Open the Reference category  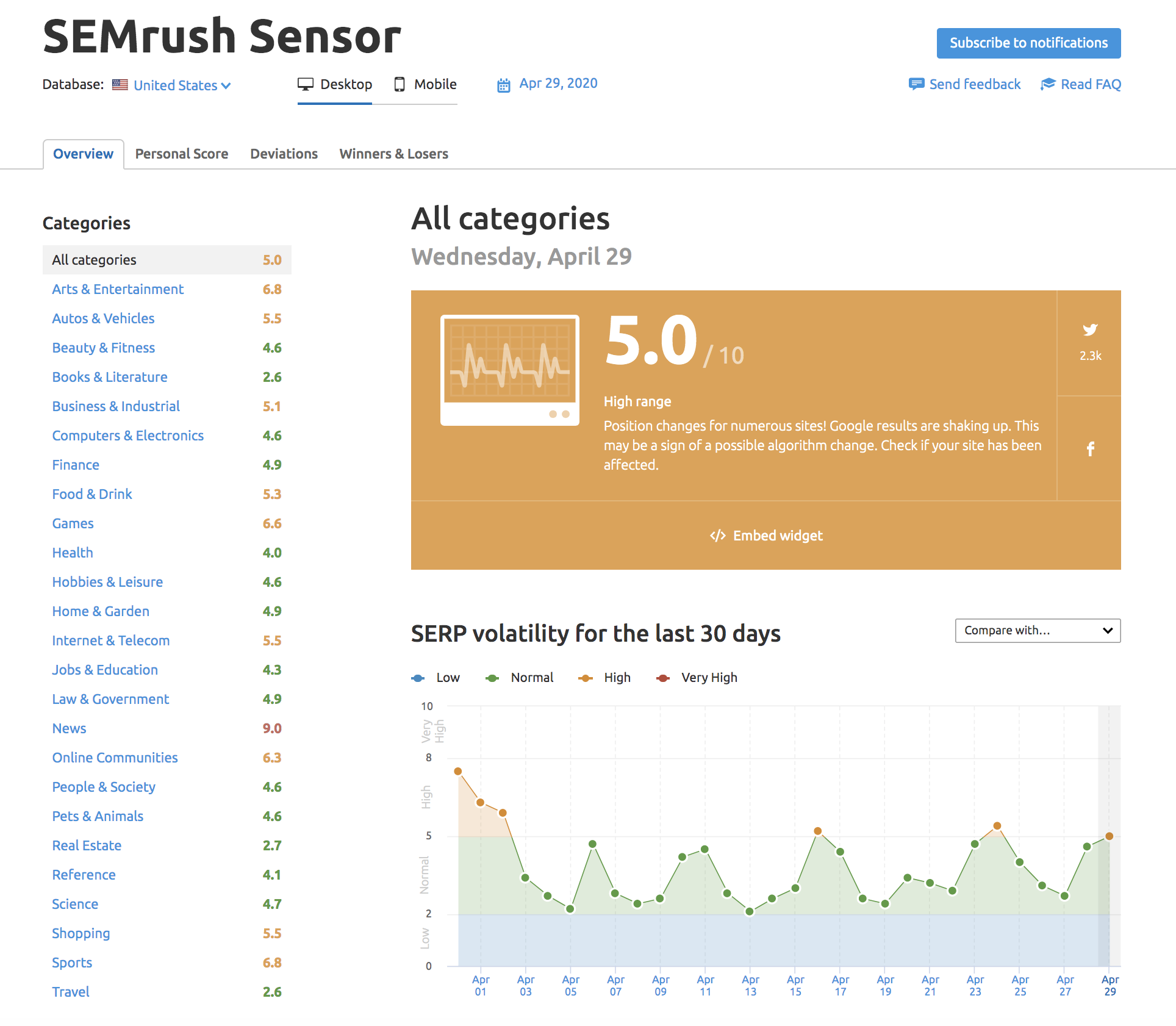coord(84,875)
